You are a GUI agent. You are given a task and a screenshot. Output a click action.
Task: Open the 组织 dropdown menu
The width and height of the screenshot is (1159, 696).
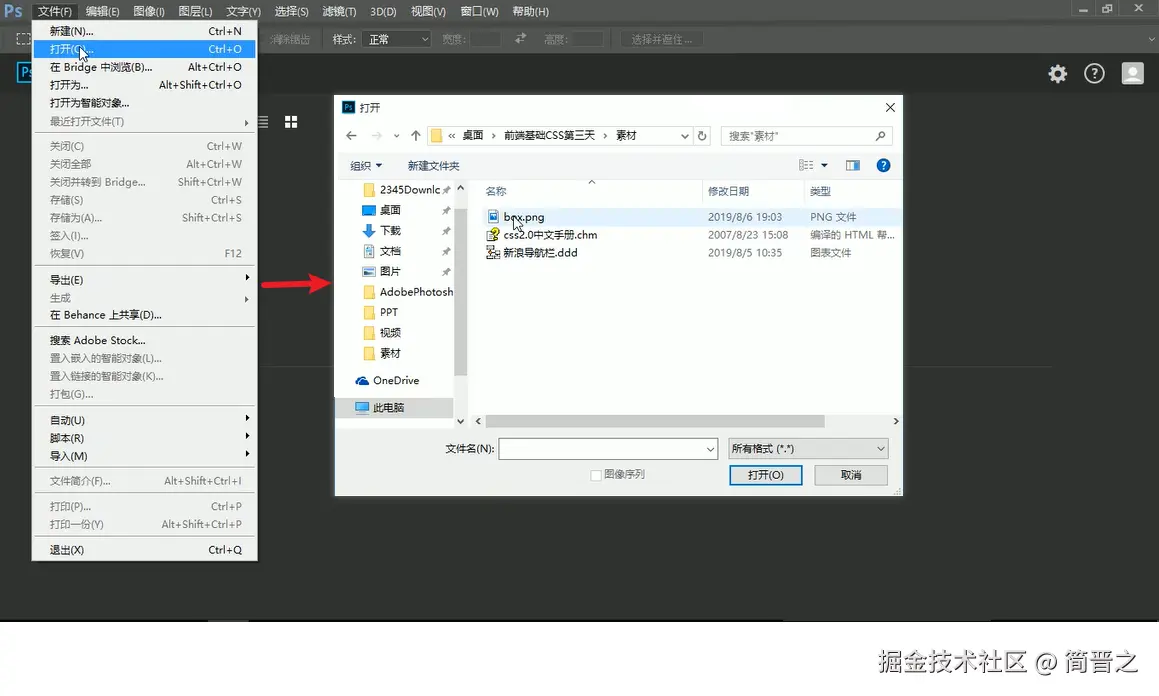click(x=366, y=166)
